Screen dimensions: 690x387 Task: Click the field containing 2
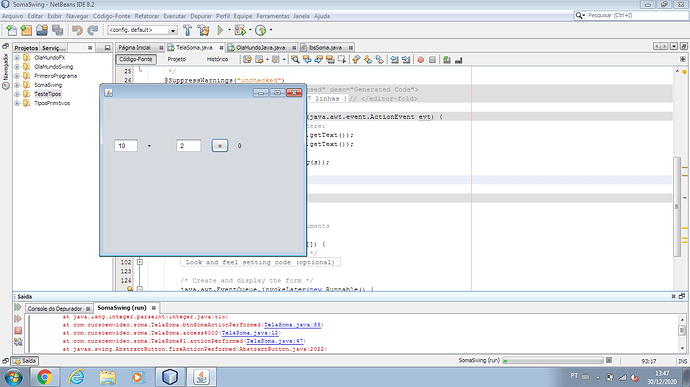click(x=188, y=146)
